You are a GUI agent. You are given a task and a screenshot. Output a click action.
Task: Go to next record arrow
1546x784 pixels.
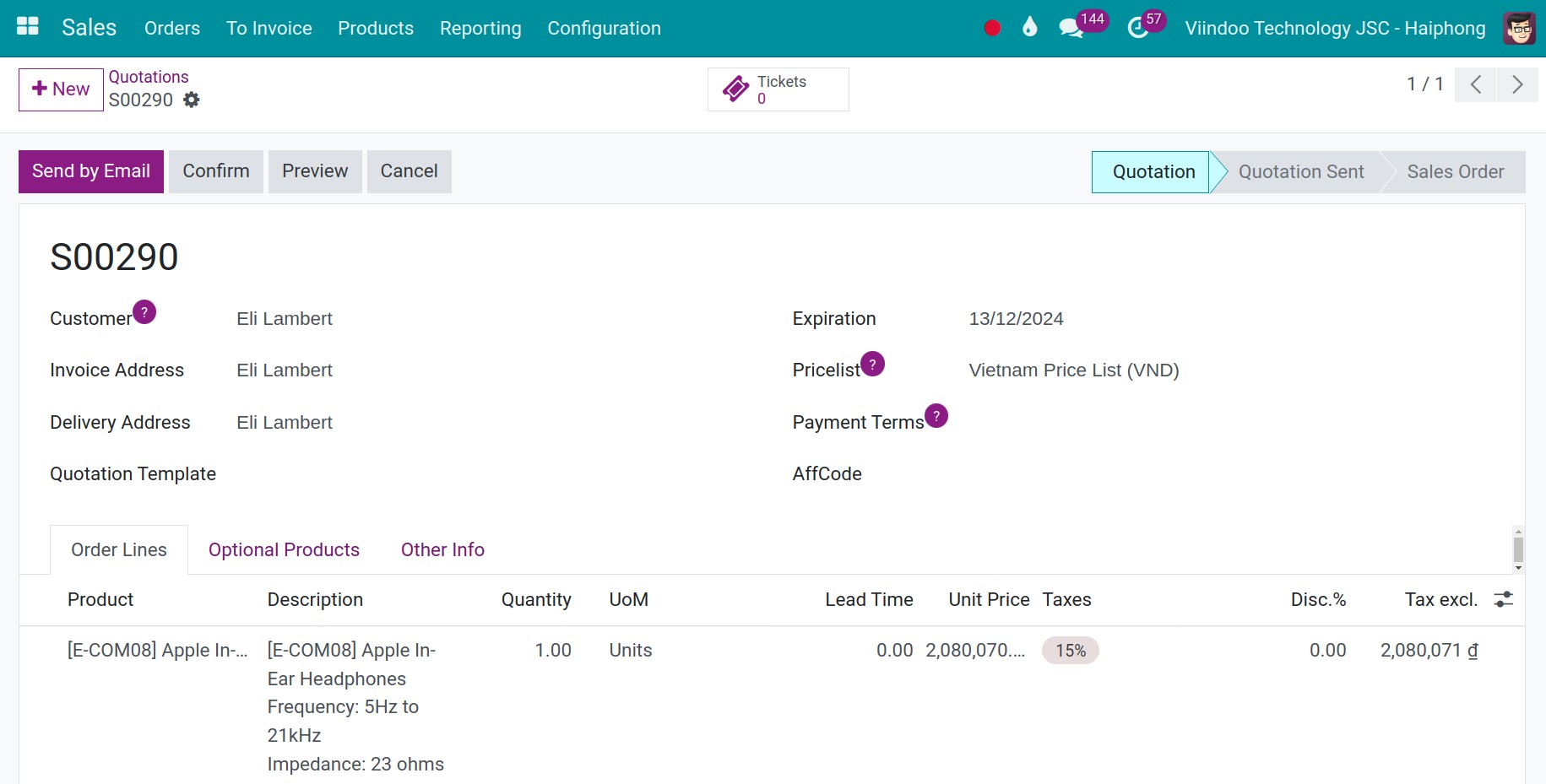[1517, 84]
